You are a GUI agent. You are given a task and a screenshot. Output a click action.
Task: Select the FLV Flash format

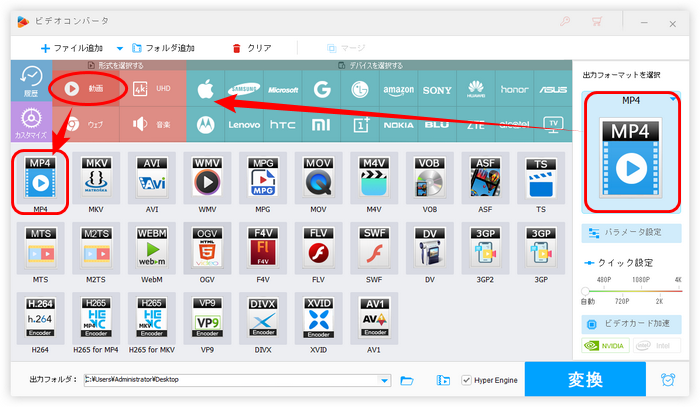point(318,248)
